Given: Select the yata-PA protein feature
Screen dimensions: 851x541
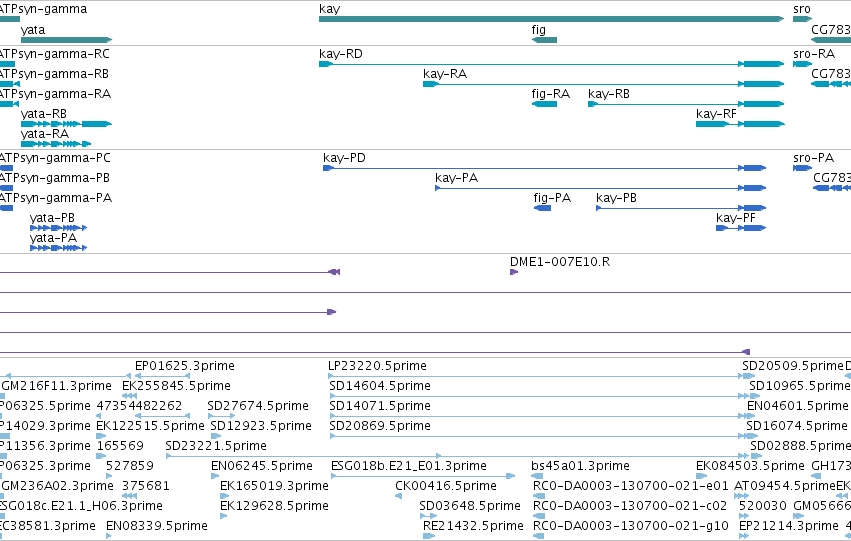Looking at the screenshot, I should coord(59,248).
